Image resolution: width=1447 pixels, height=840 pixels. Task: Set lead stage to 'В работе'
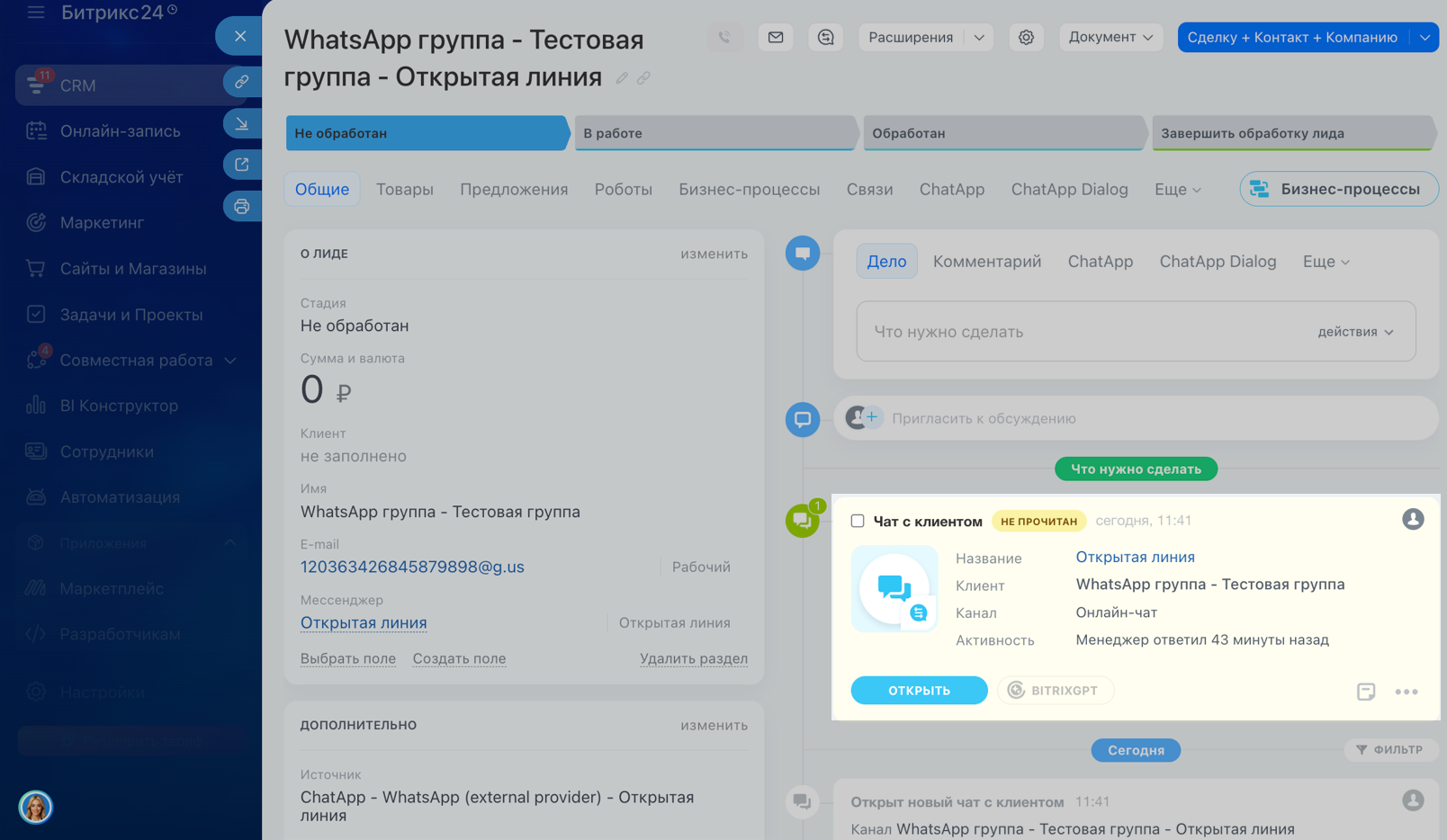(715, 133)
